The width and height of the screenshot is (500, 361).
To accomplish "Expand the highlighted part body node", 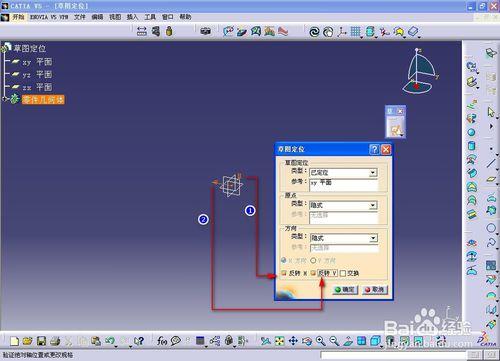I will (4, 99).
